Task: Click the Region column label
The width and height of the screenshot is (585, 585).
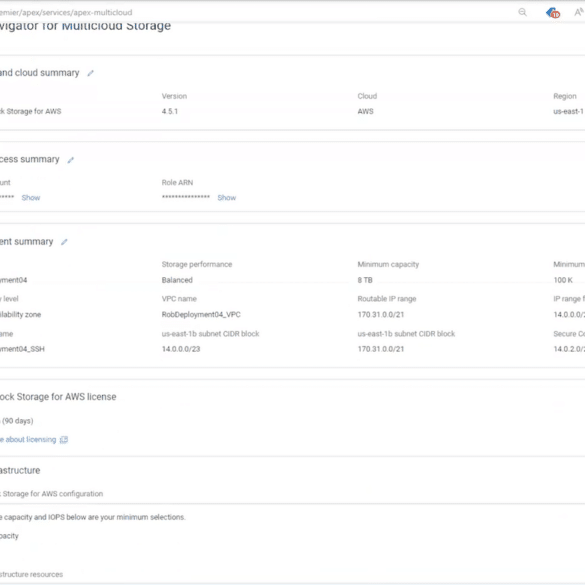Action: click(x=565, y=96)
